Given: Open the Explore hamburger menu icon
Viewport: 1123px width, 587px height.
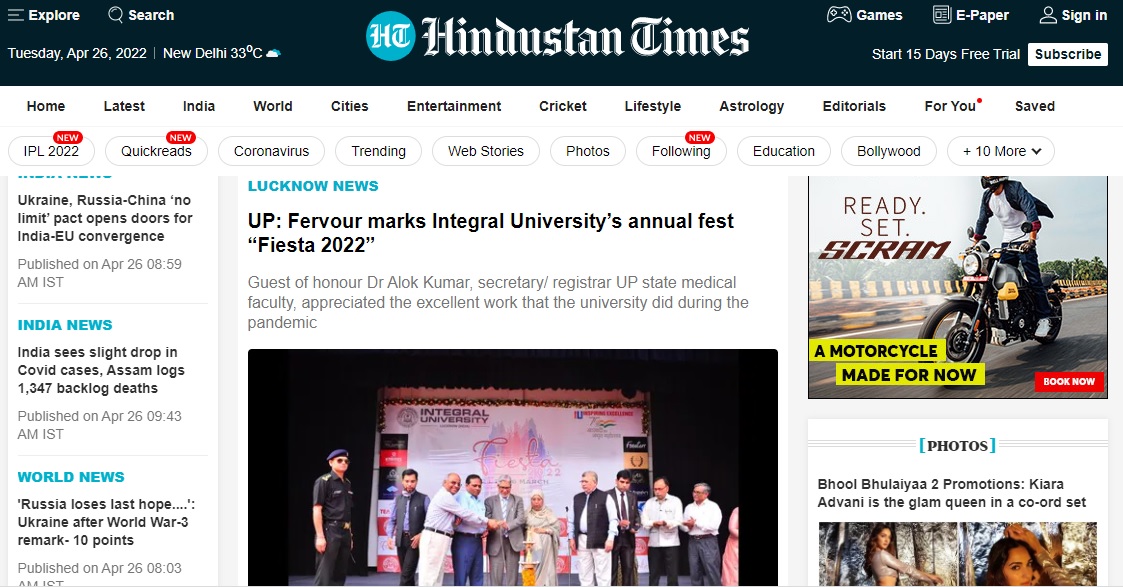Looking at the screenshot, I should point(16,15).
